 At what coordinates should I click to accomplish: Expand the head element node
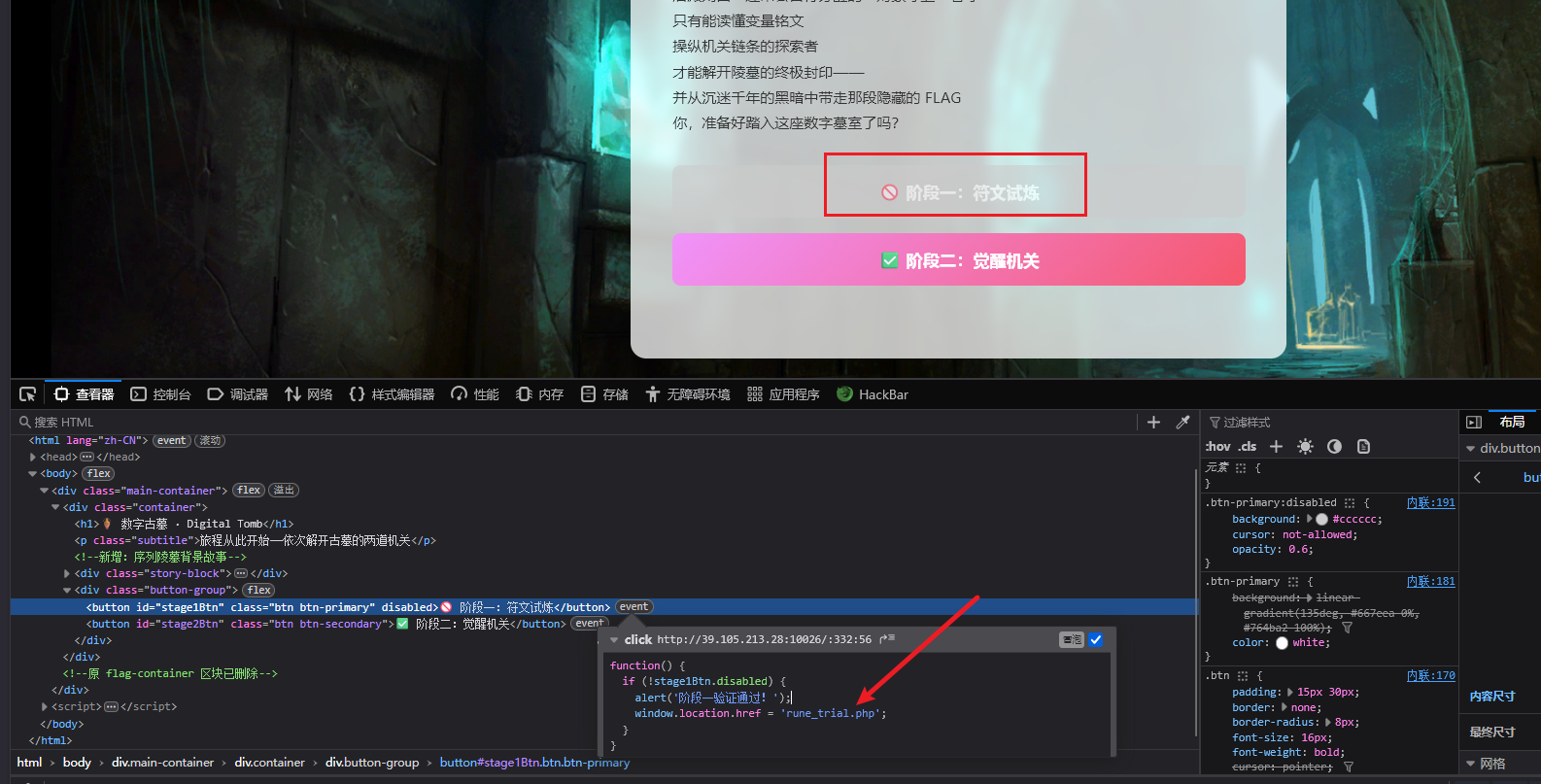33,458
